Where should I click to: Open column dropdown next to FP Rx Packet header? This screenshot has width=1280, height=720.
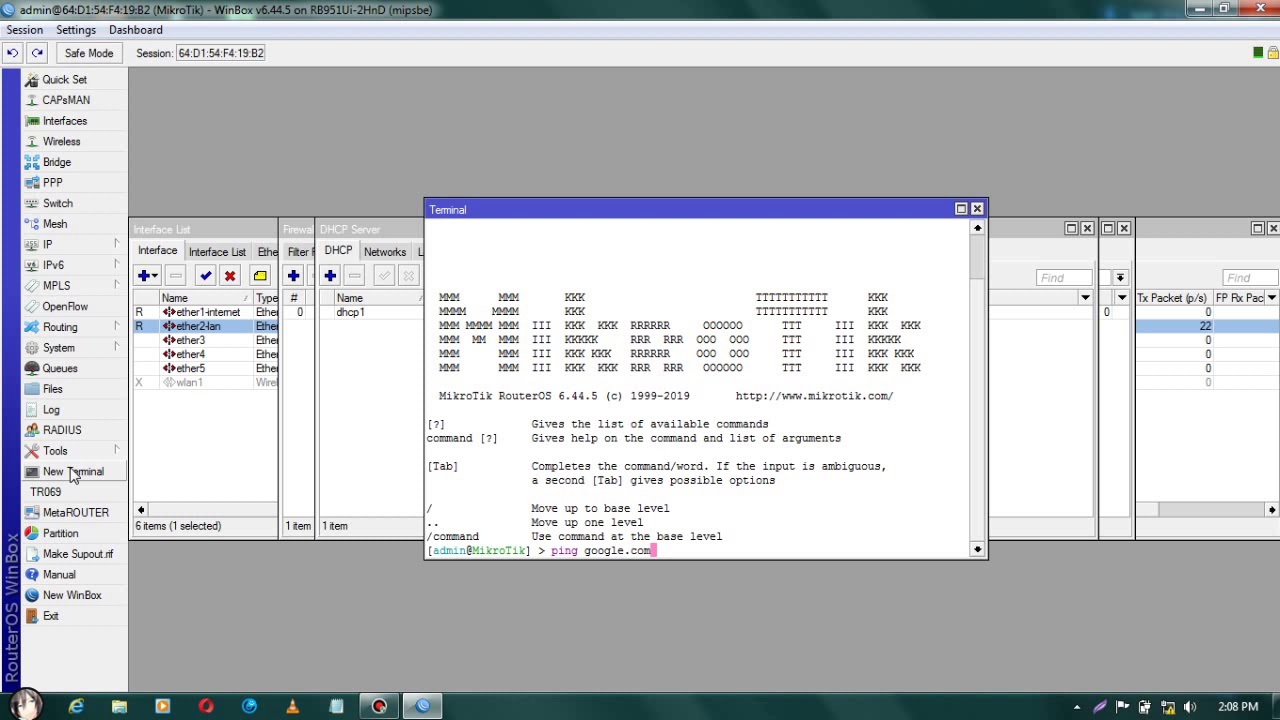pyautogui.click(x=1272, y=298)
